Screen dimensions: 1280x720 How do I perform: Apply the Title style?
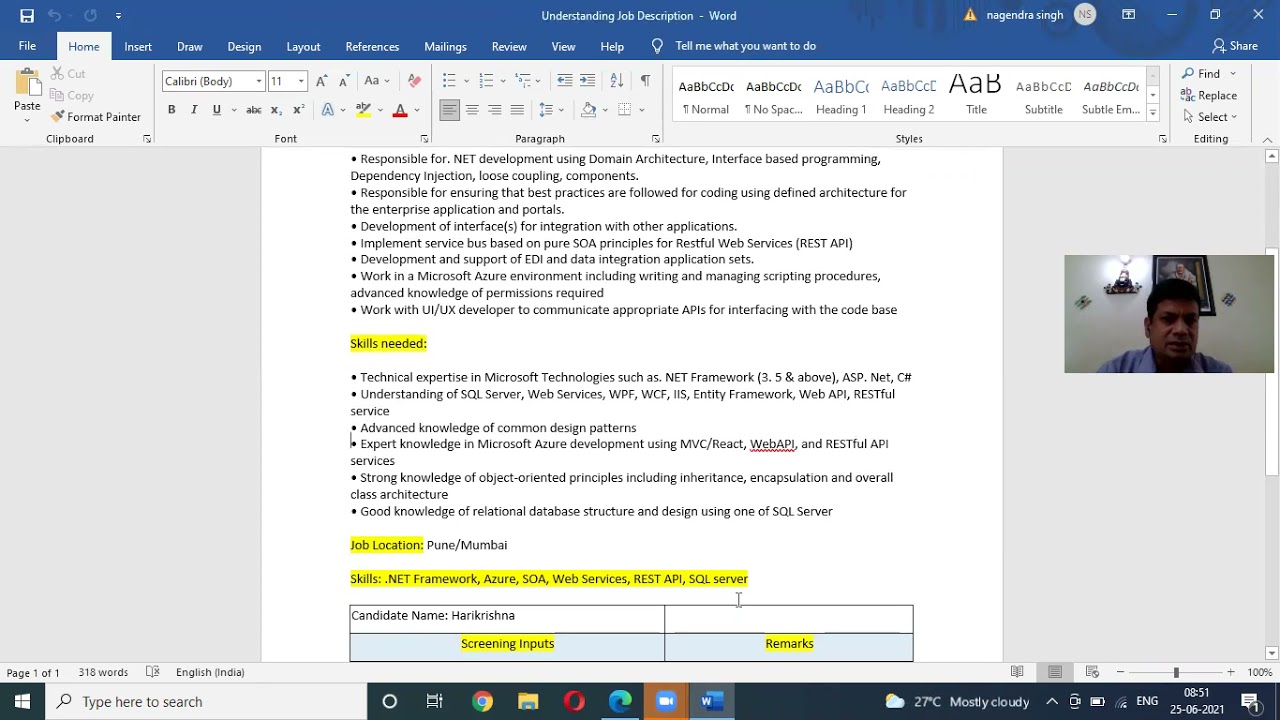click(x=976, y=95)
